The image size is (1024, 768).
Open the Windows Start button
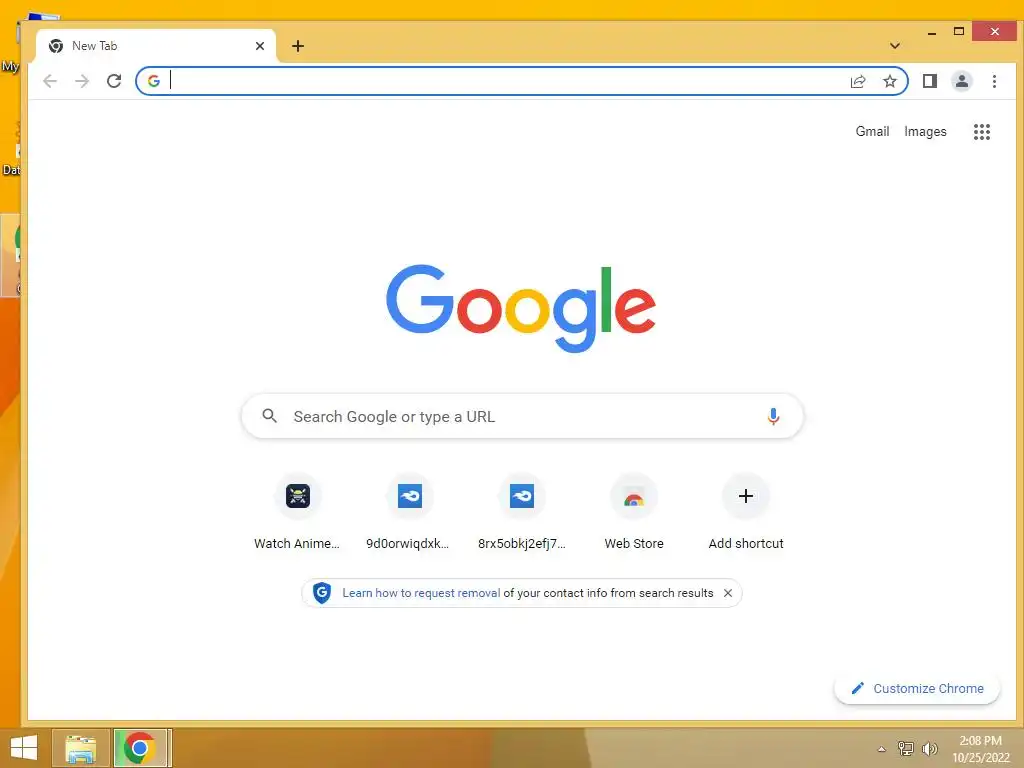[24, 748]
